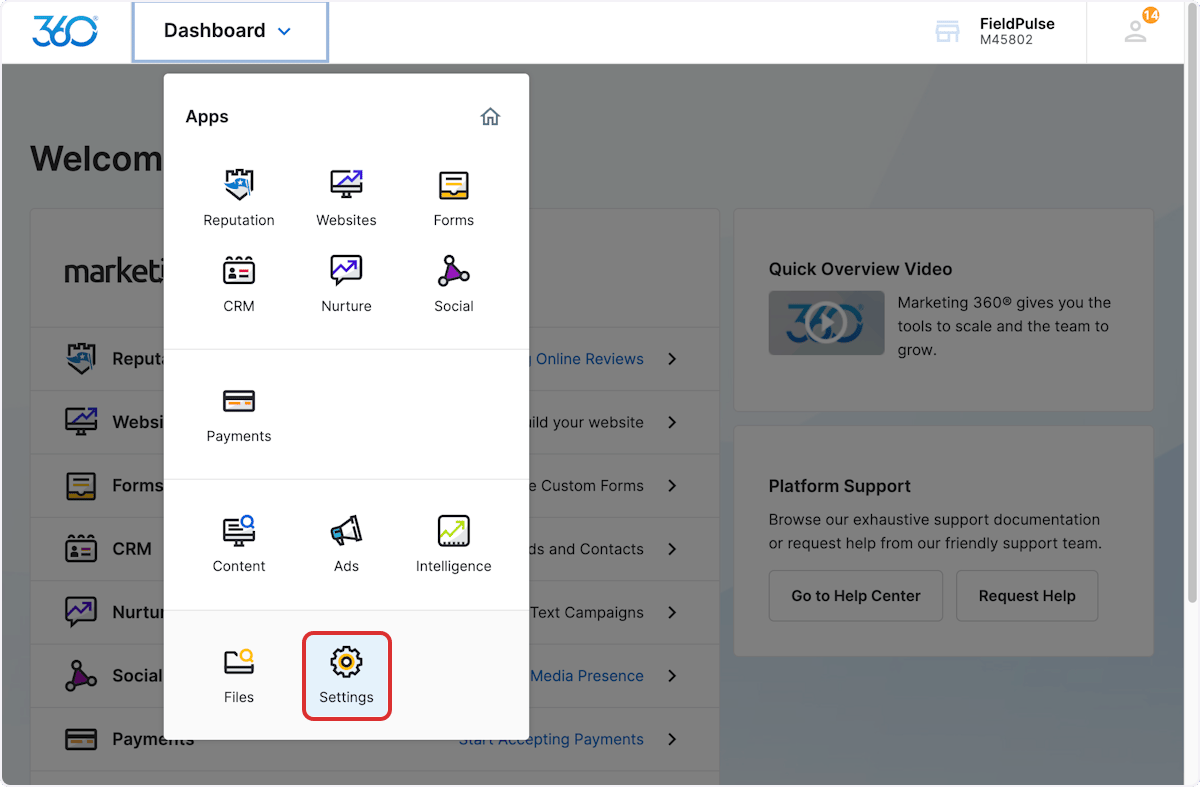Open the Start Accepting Payments link
Image resolution: width=1200 pixels, height=787 pixels.
tap(551, 739)
